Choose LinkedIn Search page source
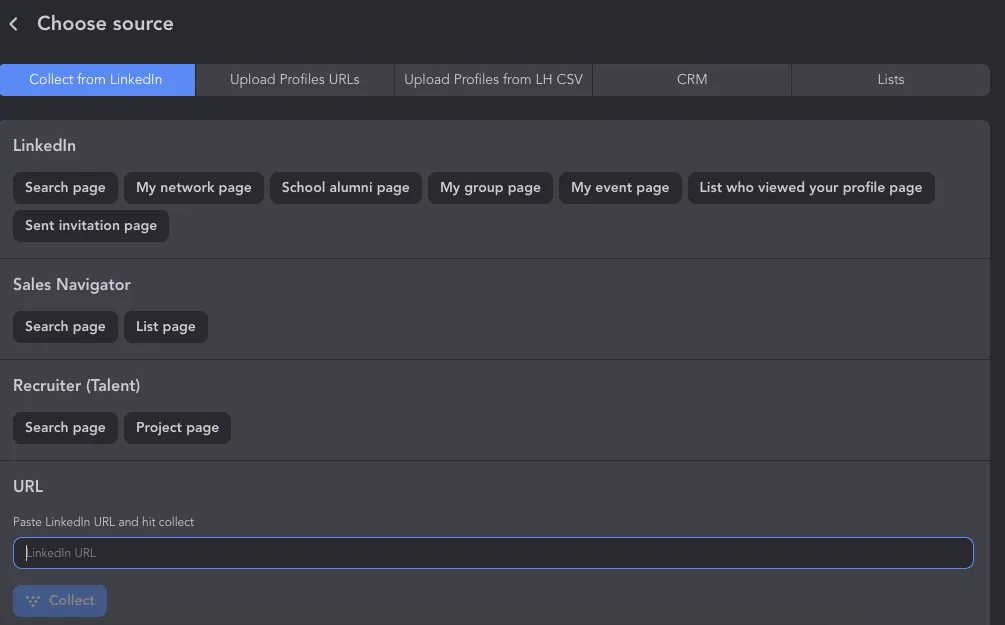 click(65, 188)
